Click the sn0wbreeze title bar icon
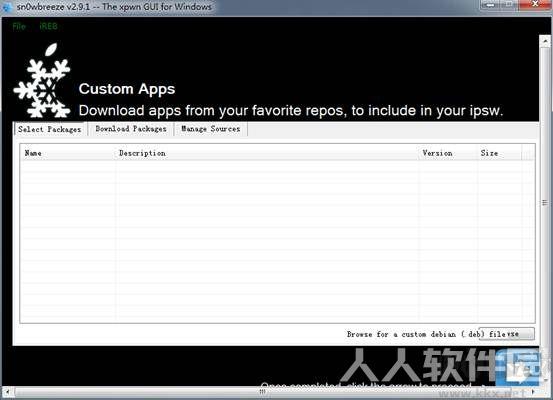The width and height of the screenshot is (553, 400). click(7, 6)
